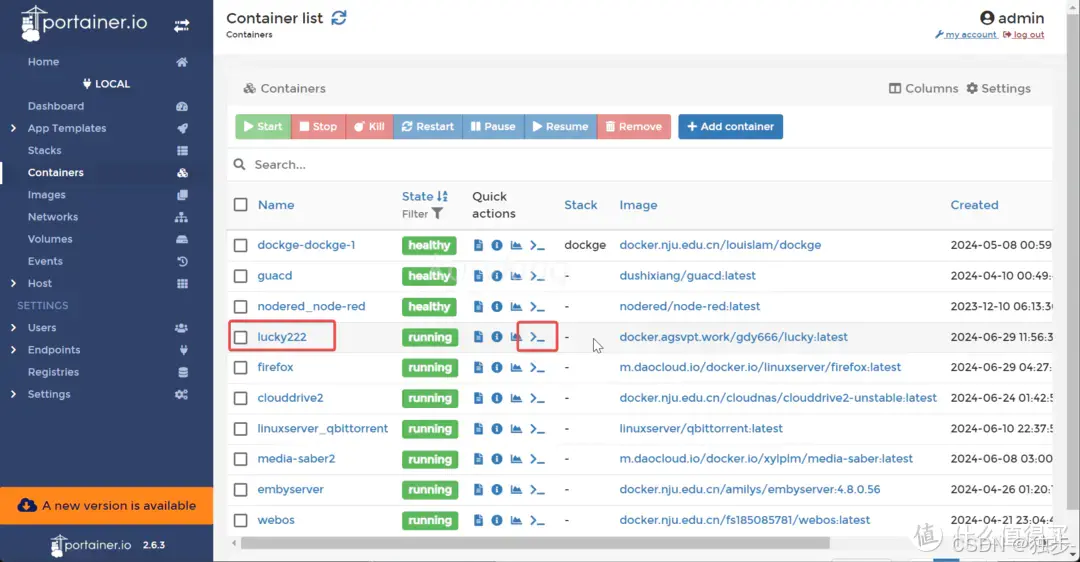The image size is (1080, 562).
Task: Click the Stop button
Action: [318, 127]
